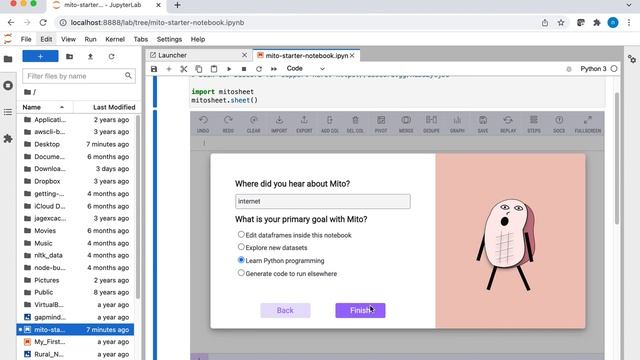Image resolution: width=640 pixels, height=360 pixels.
Task: Open the Help menu
Action: pos(198,39)
